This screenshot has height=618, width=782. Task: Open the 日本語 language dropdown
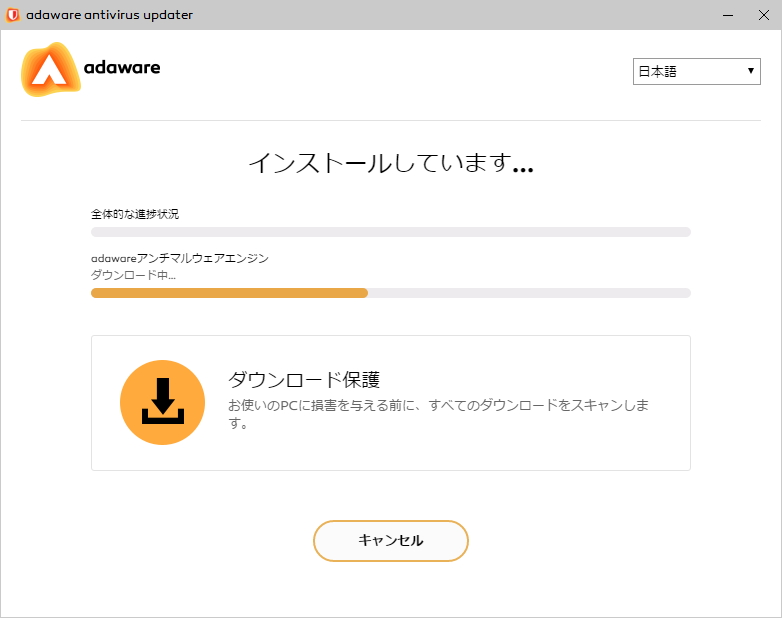[x=696, y=71]
